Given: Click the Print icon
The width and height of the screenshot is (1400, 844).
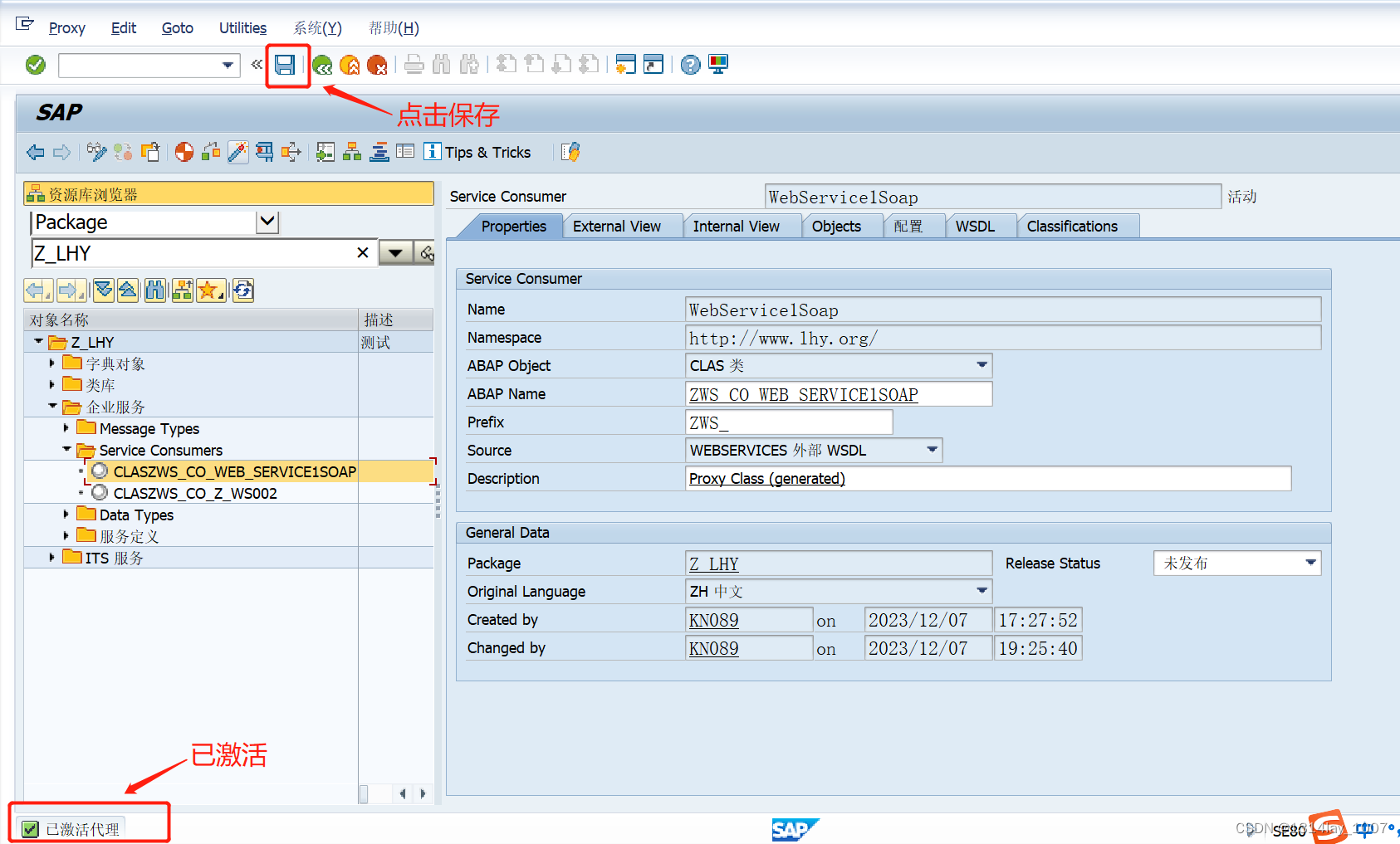Looking at the screenshot, I should pos(414,65).
